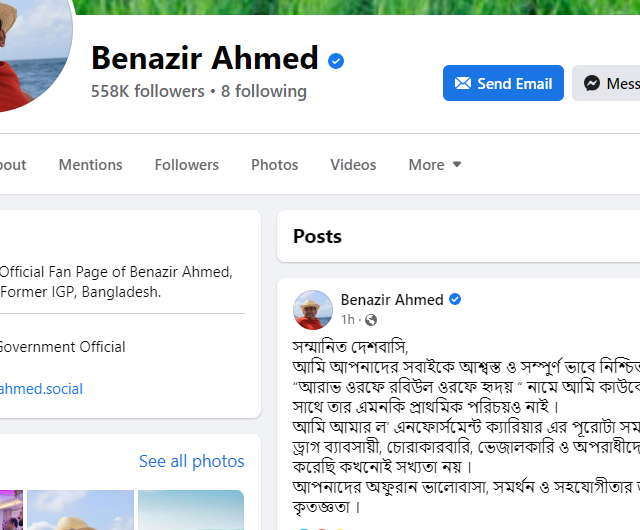Click the post author's profile picture

tap(312, 309)
